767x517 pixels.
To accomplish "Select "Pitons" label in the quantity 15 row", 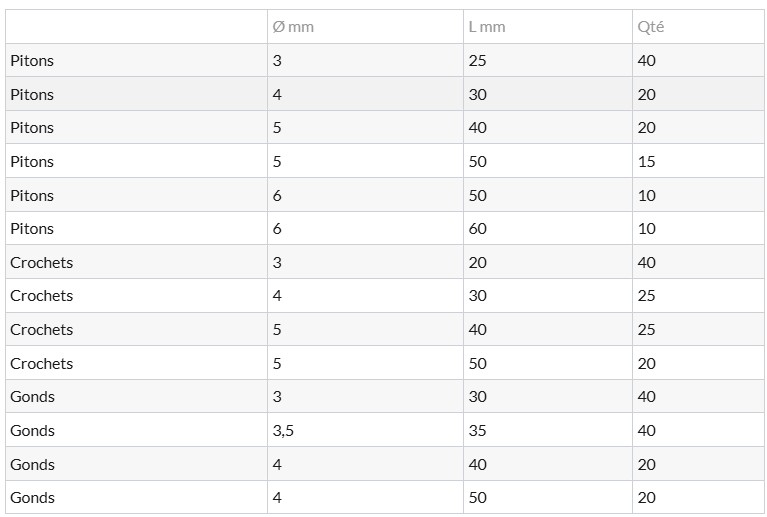I will (32, 162).
